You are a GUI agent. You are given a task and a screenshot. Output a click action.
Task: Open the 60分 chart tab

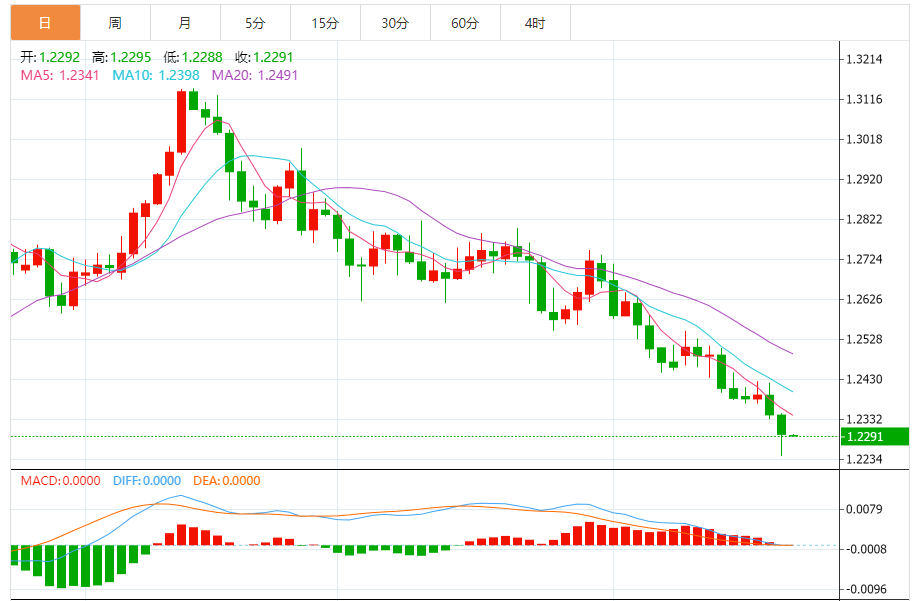click(x=466, y=23)
